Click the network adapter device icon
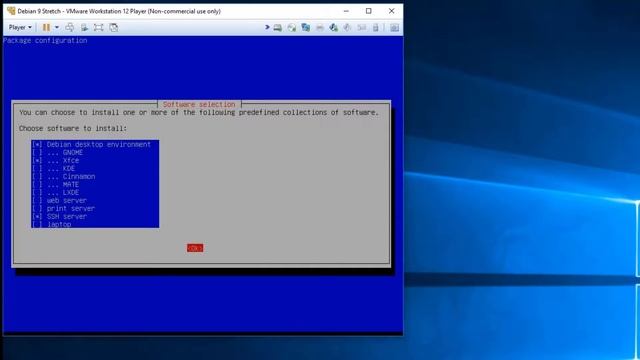Screen dimensions: 640x360 coord(305,28)
